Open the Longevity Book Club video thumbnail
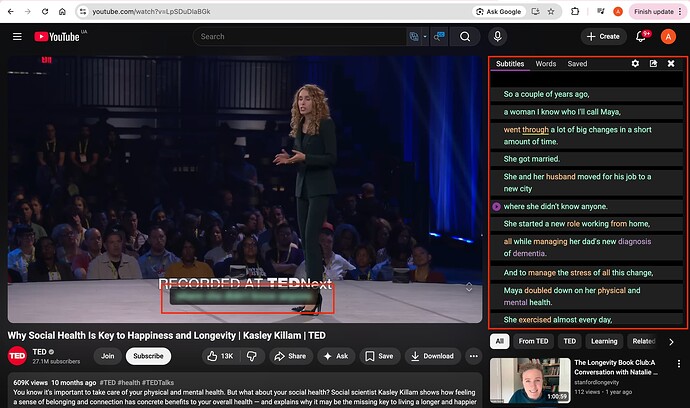The height and width of the screenshot is (408, 690). click(x=529, y=381)
